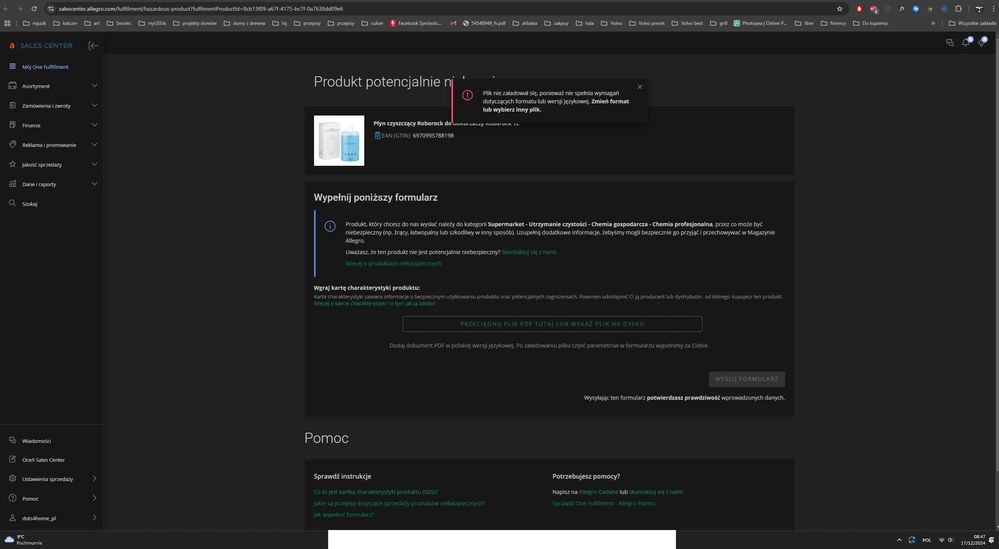
Task: Copy the EAN code with clipboard icon
Action: point(377,136)
